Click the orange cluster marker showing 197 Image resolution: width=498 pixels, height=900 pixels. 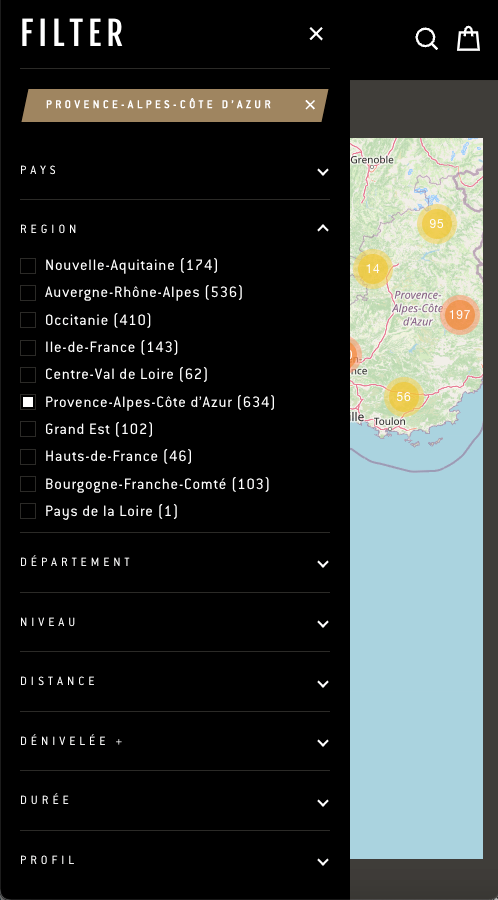(x=460, y=314)
